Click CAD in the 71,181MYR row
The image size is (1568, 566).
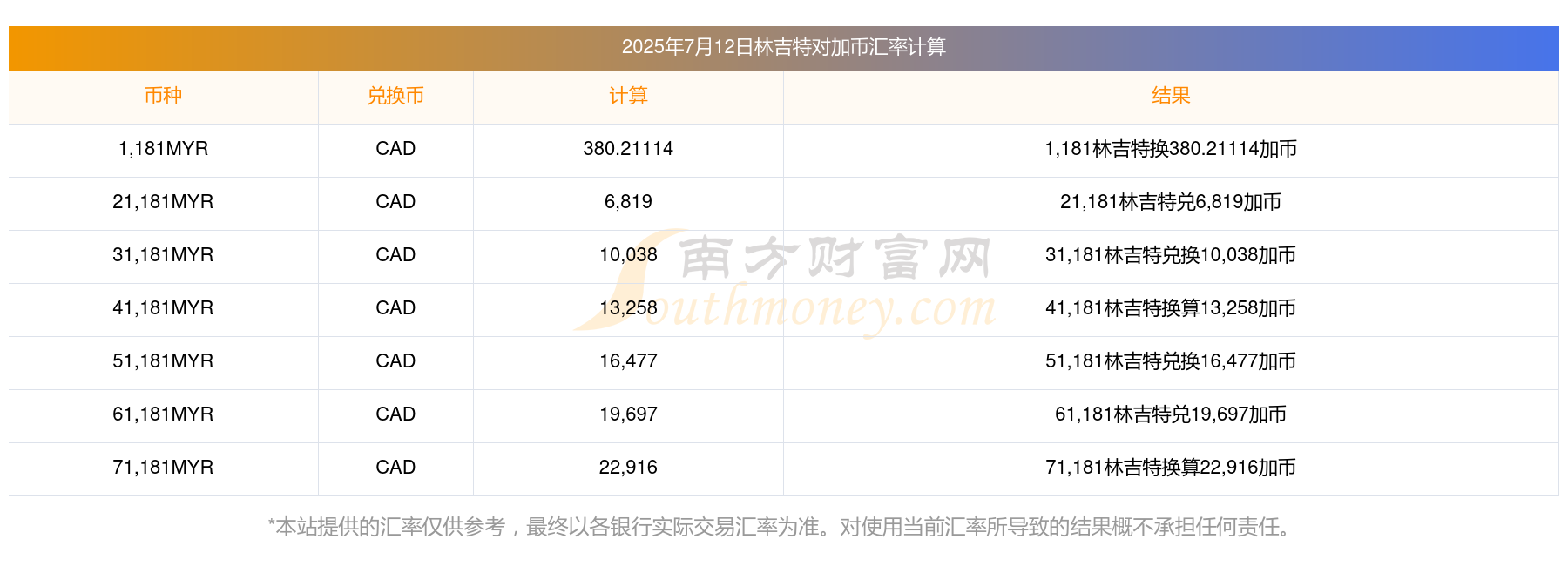(x=395, y=468)
